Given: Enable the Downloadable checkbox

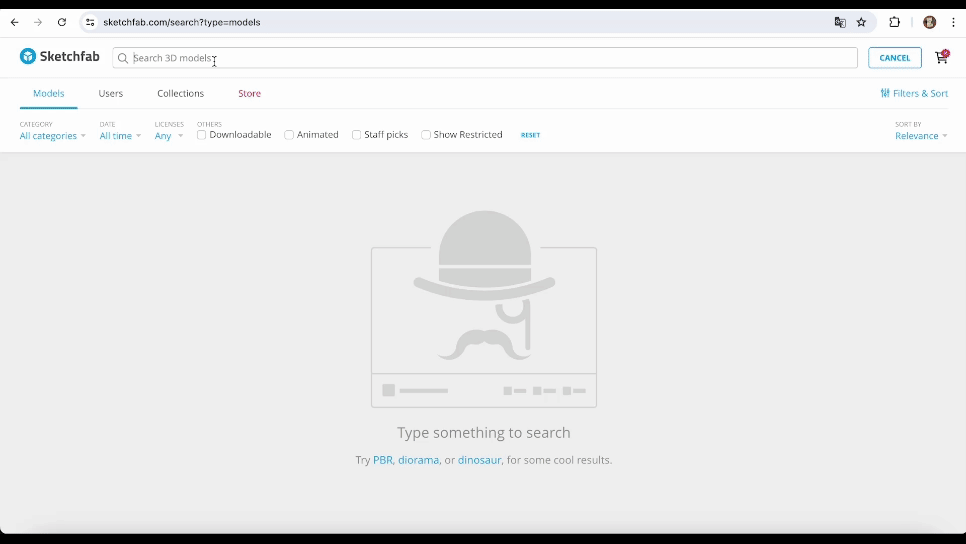Looking at the screenshot, I should click(x=202, y=135).
